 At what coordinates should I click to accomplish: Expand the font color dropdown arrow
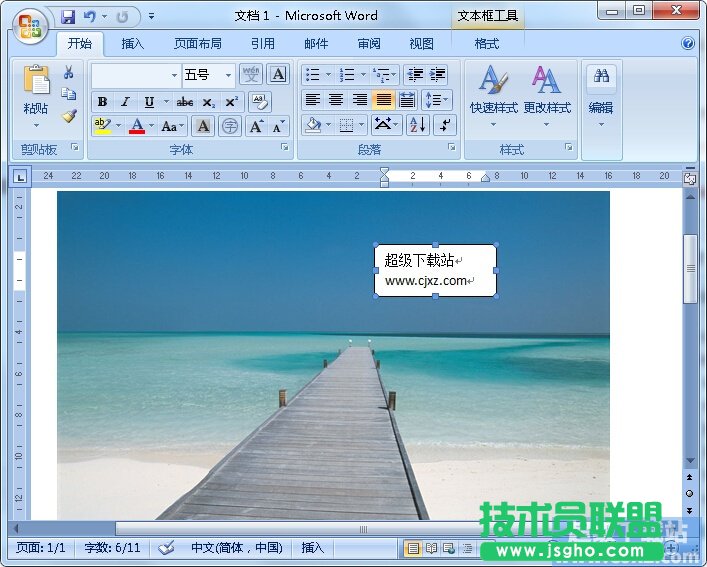152,126
